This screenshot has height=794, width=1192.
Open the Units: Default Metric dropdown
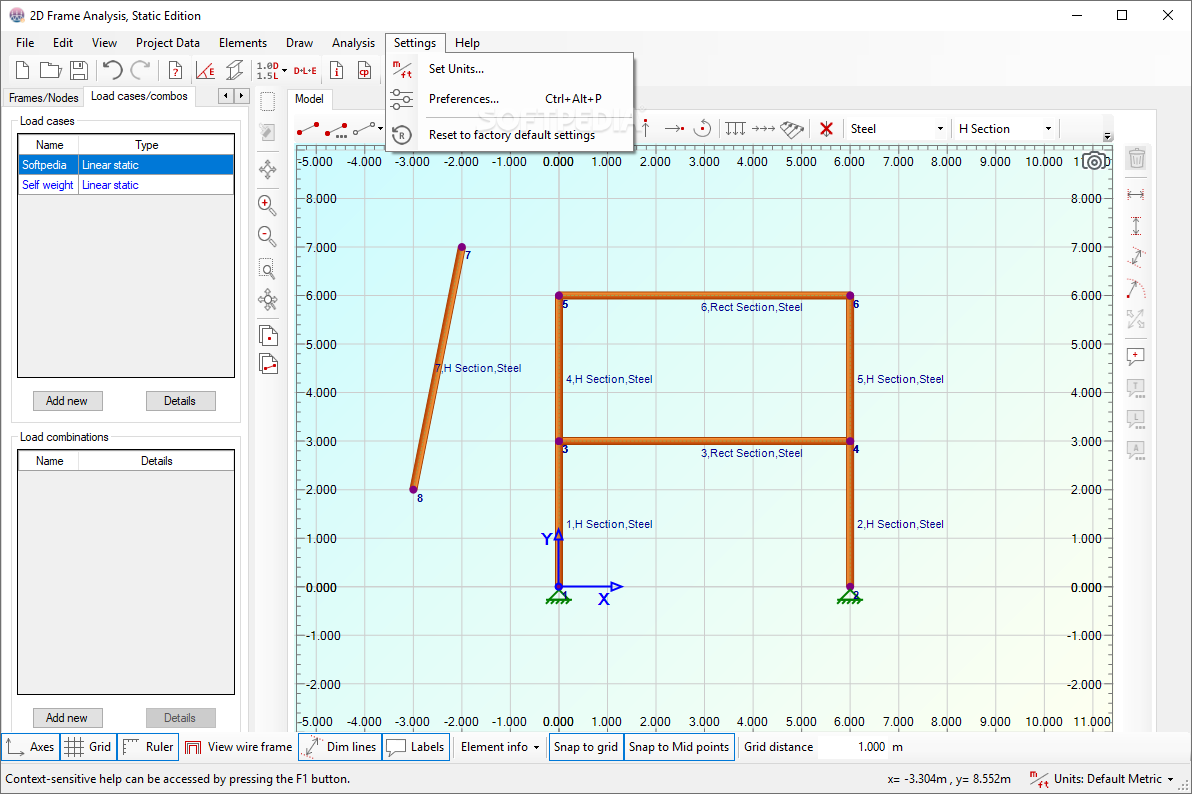pyautogui.click(x=1102, y=779)
